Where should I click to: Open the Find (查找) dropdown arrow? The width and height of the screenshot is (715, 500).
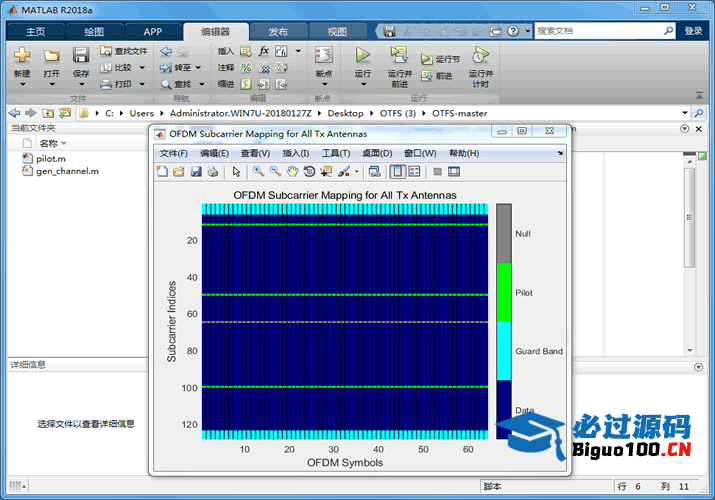pos(202,84)
